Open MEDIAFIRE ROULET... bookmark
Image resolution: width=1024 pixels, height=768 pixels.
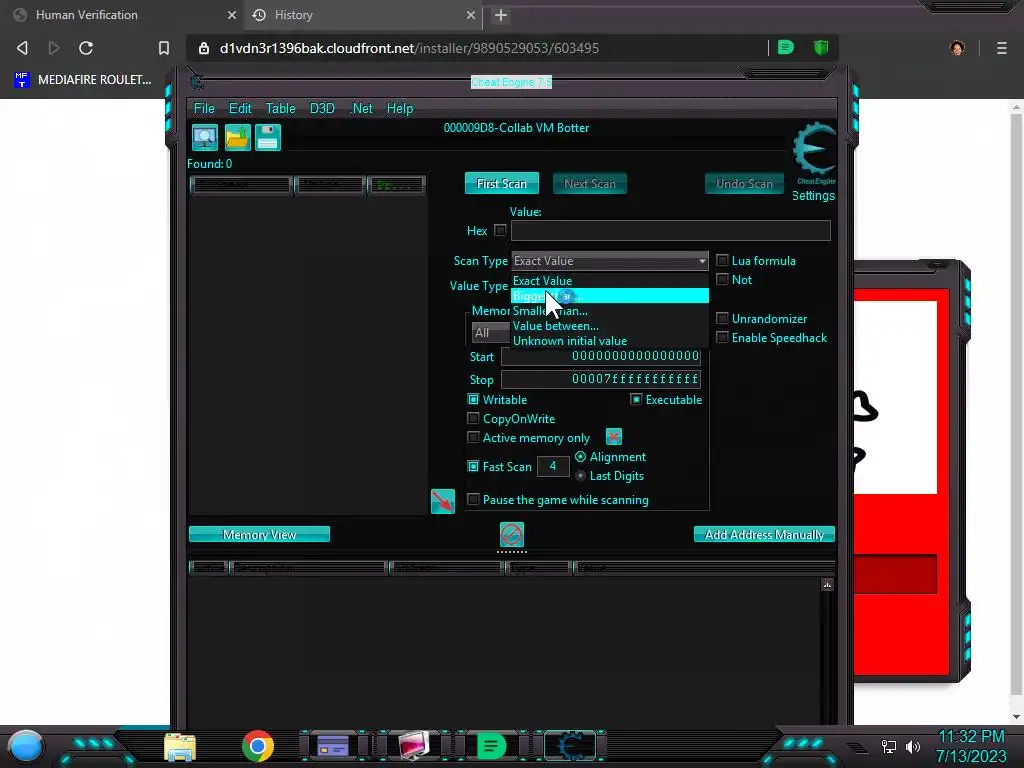point(82,80)
